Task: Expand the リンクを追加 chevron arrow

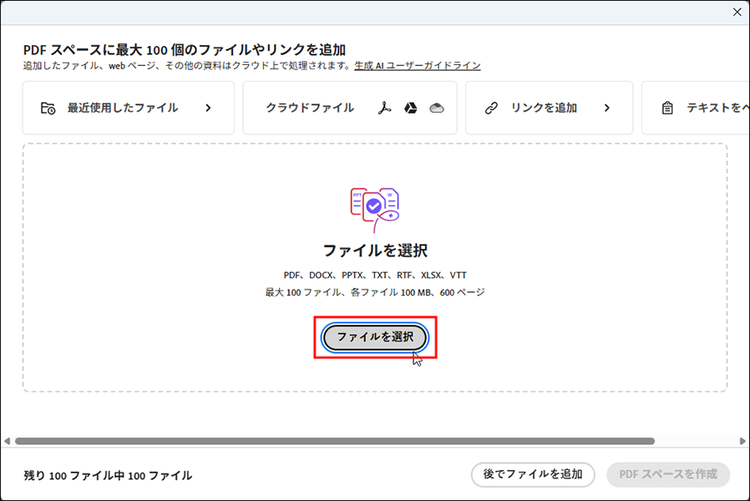Action: (x=607, y=108)
